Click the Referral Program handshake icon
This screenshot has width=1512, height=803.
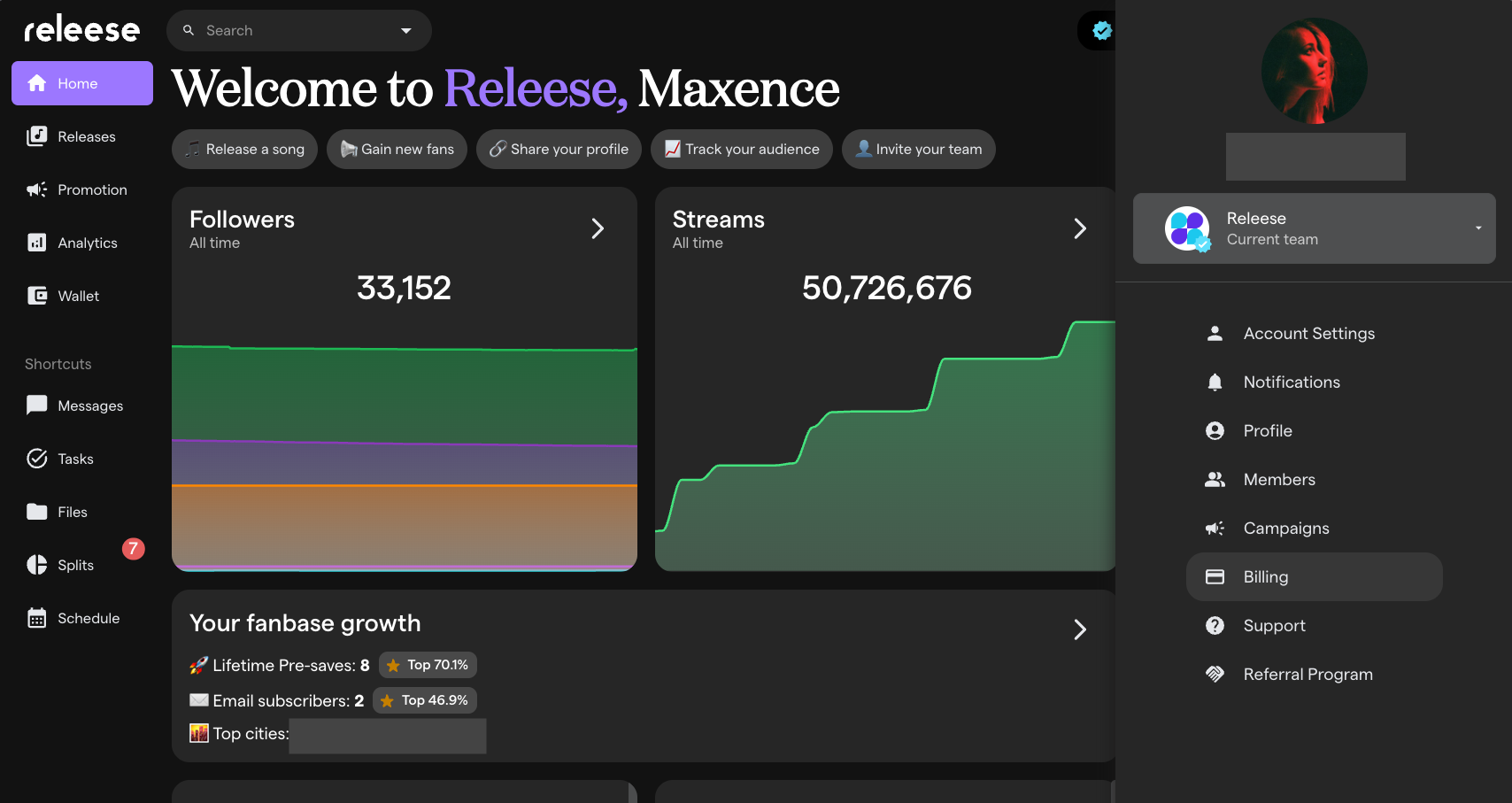click(x=1215, y=675)
